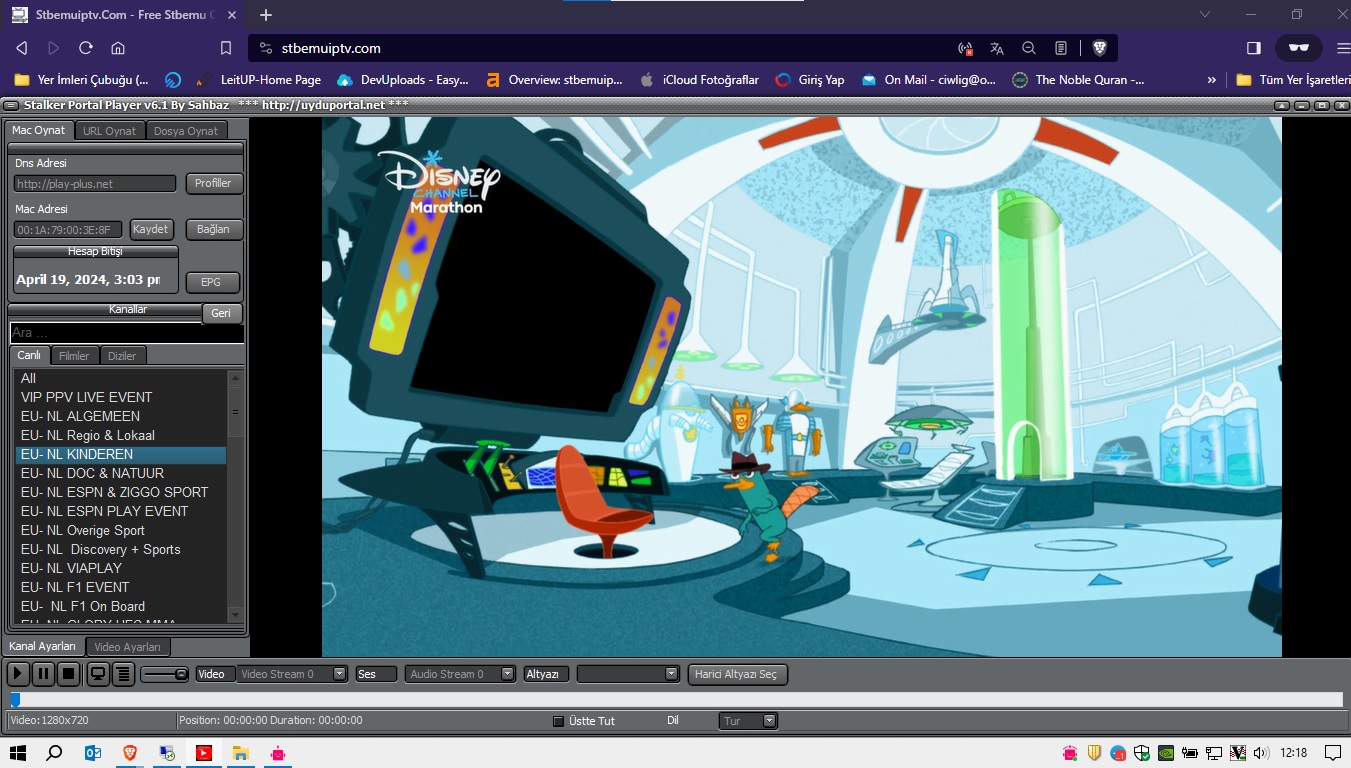Select the Canlı tab

click(29, 355)
